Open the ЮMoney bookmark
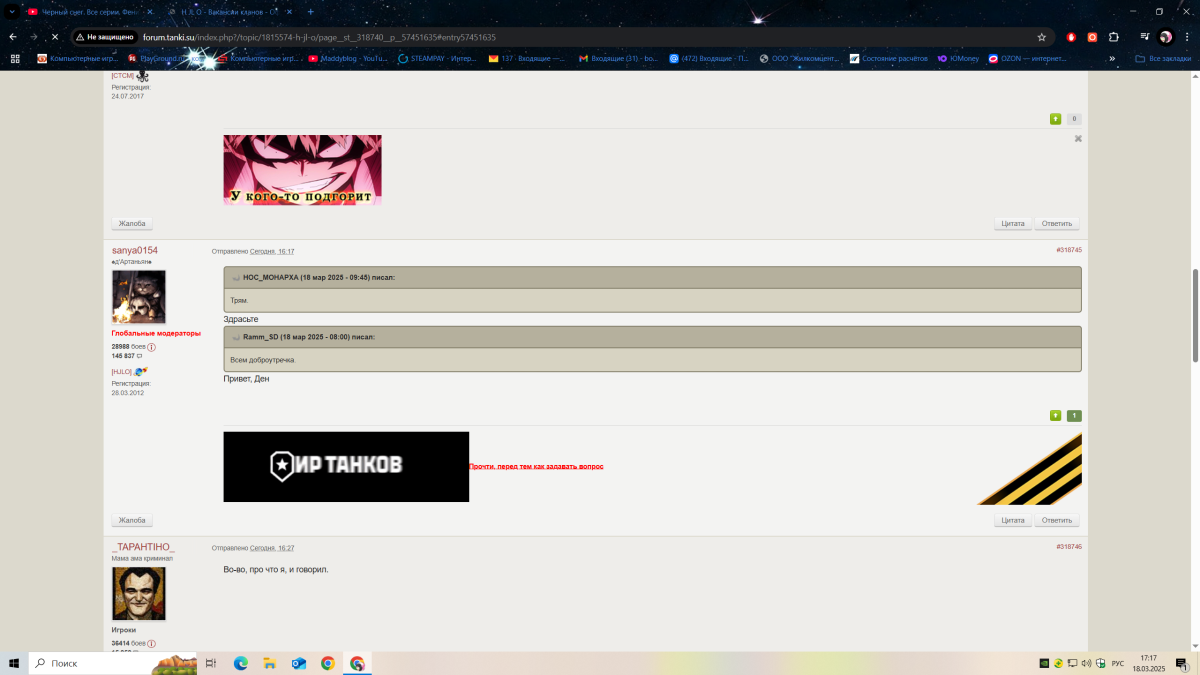Image resolution: width=1200 pixels, height=675 pixels. [x=958, y=59]
